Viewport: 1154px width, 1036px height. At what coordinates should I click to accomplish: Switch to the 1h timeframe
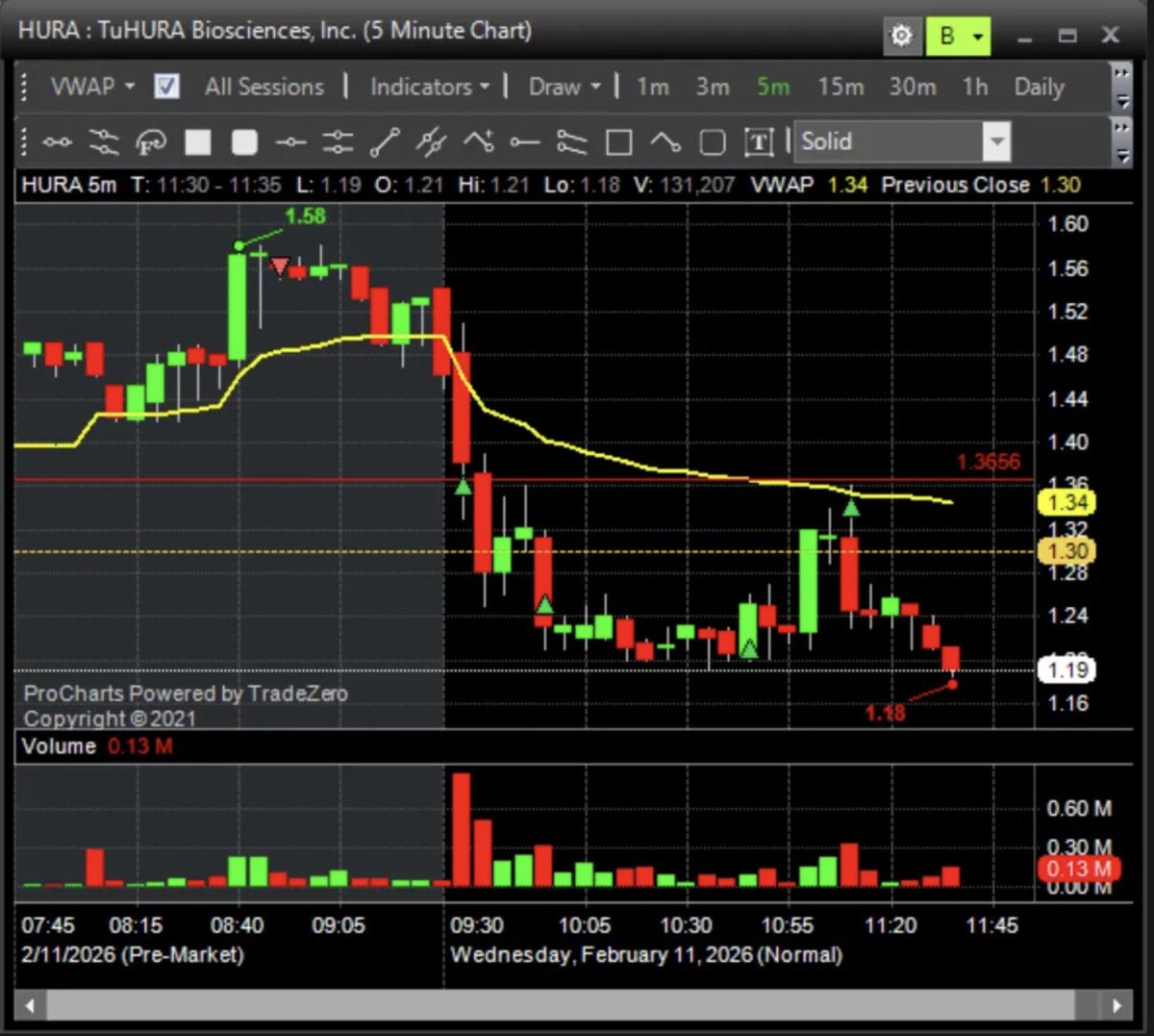click(975, 87)
